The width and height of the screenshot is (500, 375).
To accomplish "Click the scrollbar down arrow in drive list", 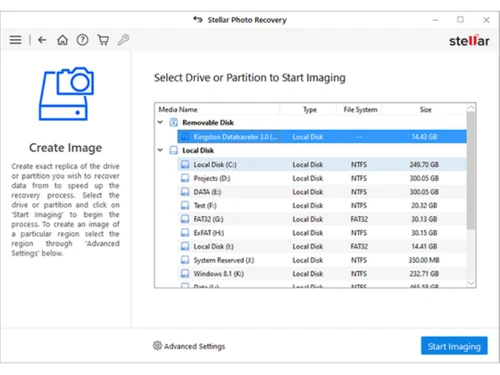I will click(471, 283).
